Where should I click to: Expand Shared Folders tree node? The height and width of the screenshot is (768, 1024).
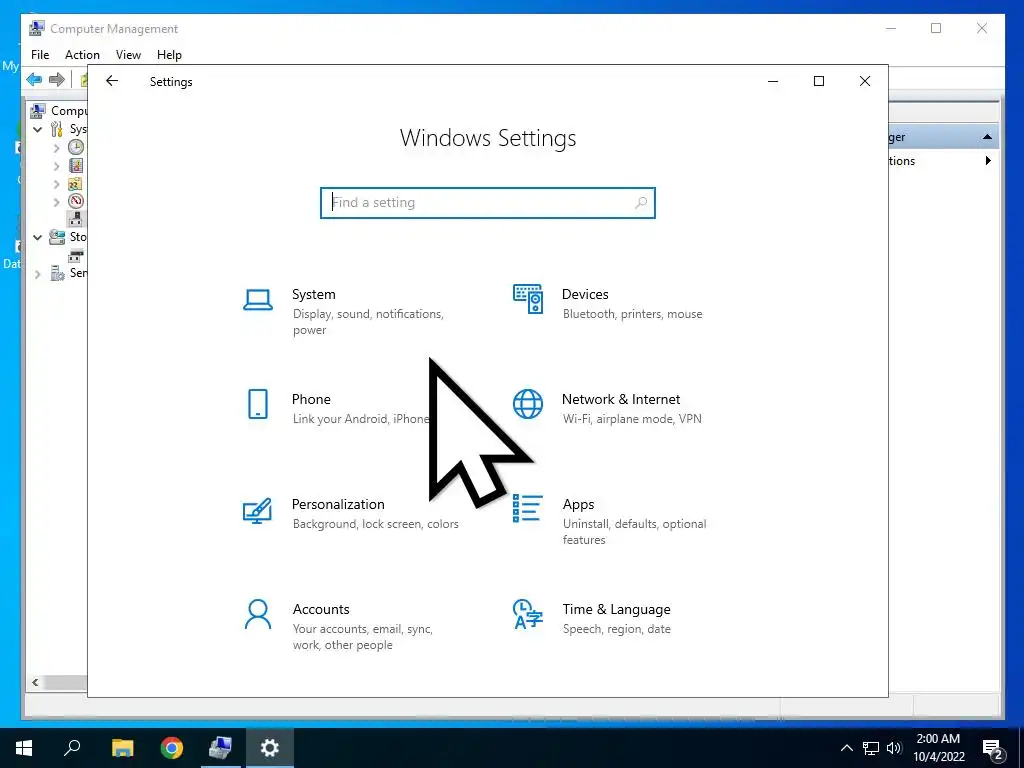coord(57,184)
